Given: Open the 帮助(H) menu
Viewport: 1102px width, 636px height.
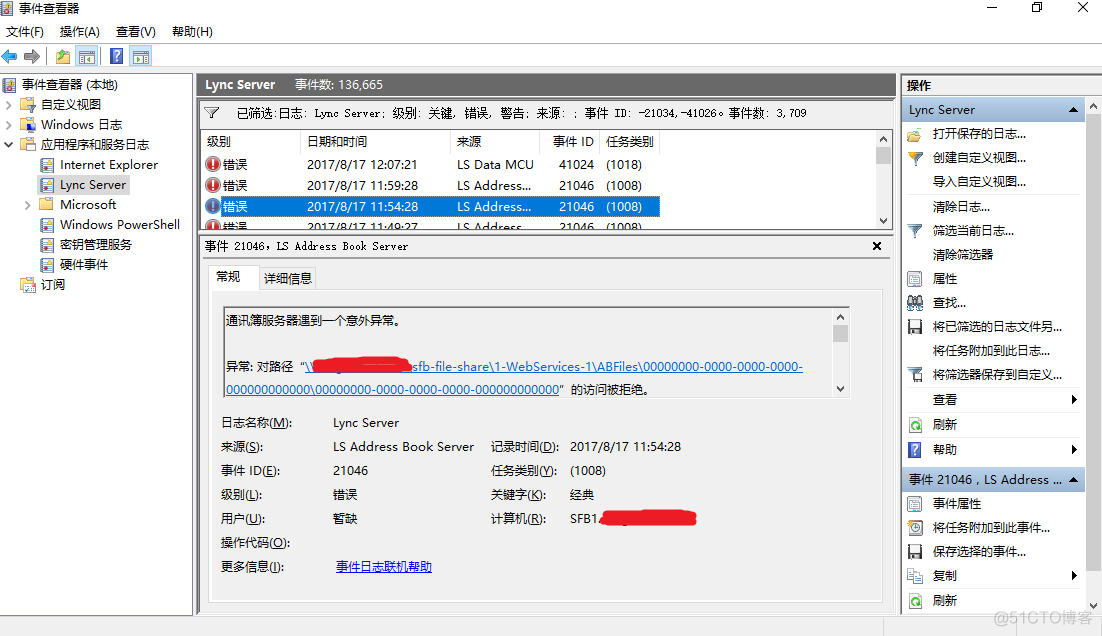Looking at the screenshot, I should pyautogui.click(x=192, y=32).
